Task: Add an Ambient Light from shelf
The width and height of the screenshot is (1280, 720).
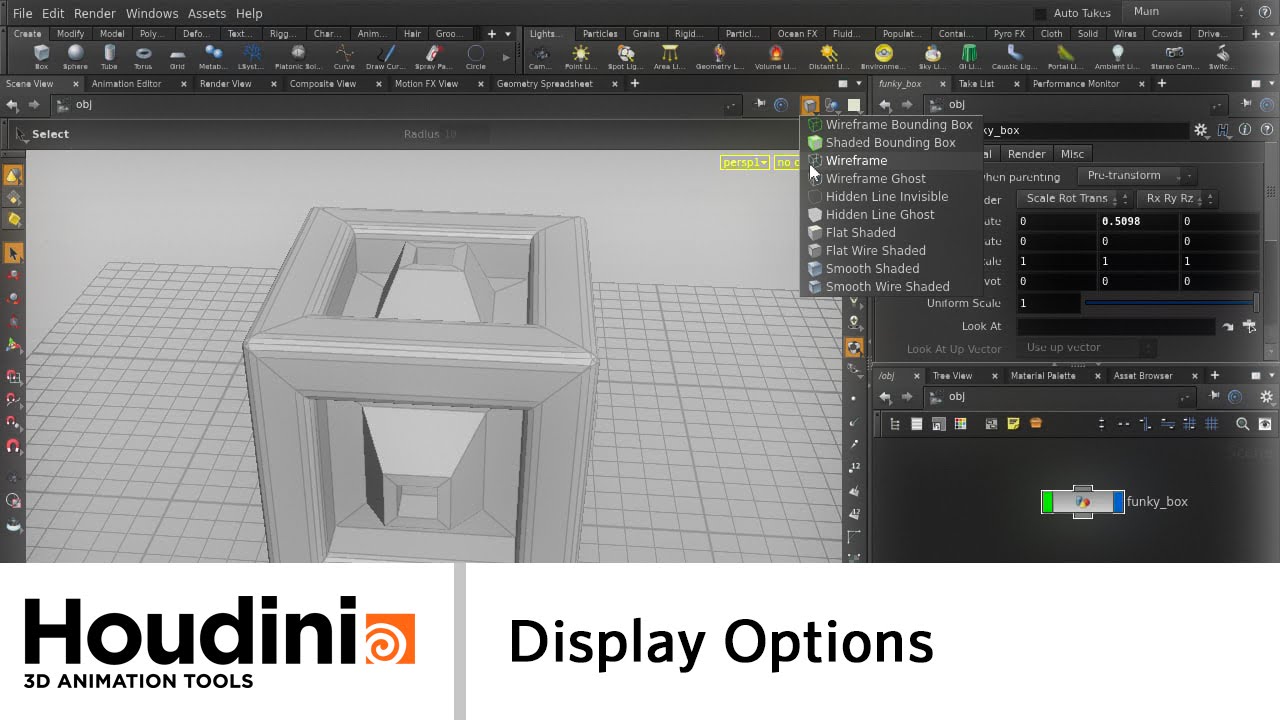Action: (x=1118, y=57)
